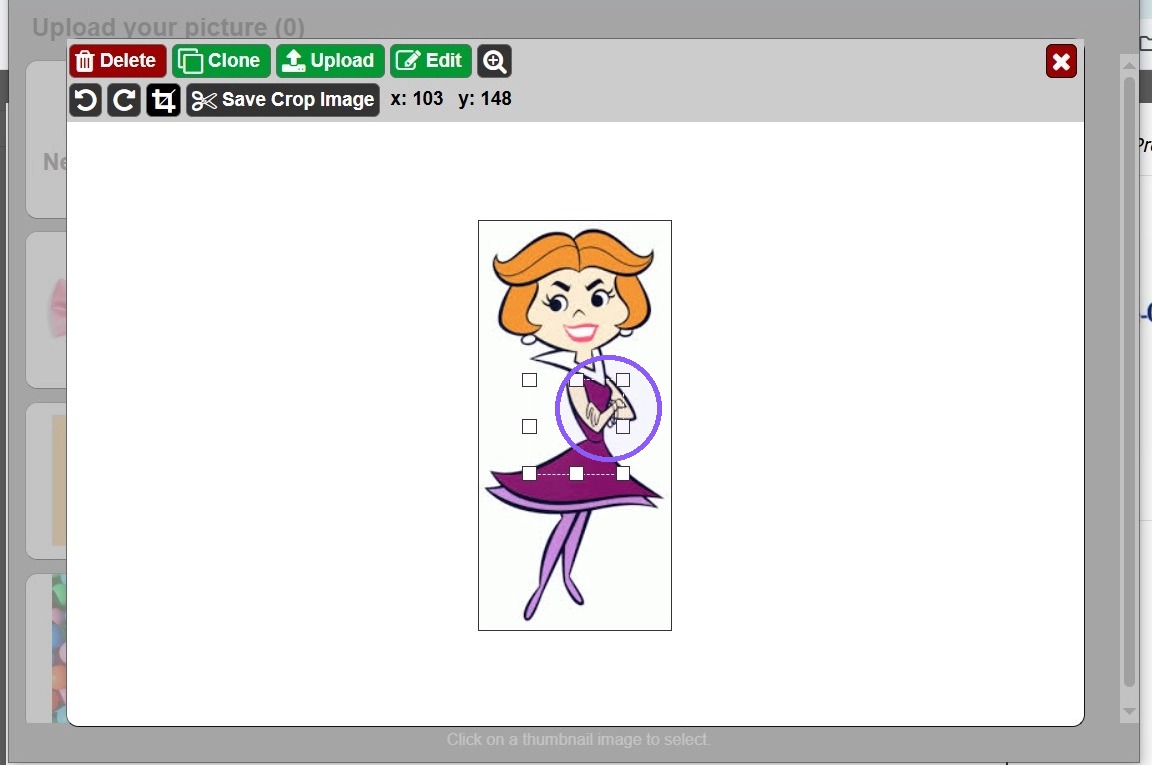The height and width of the screenshot is (765, 1152).
Task: Close the picture editor dialog
Action: (x=1061, y=61)
